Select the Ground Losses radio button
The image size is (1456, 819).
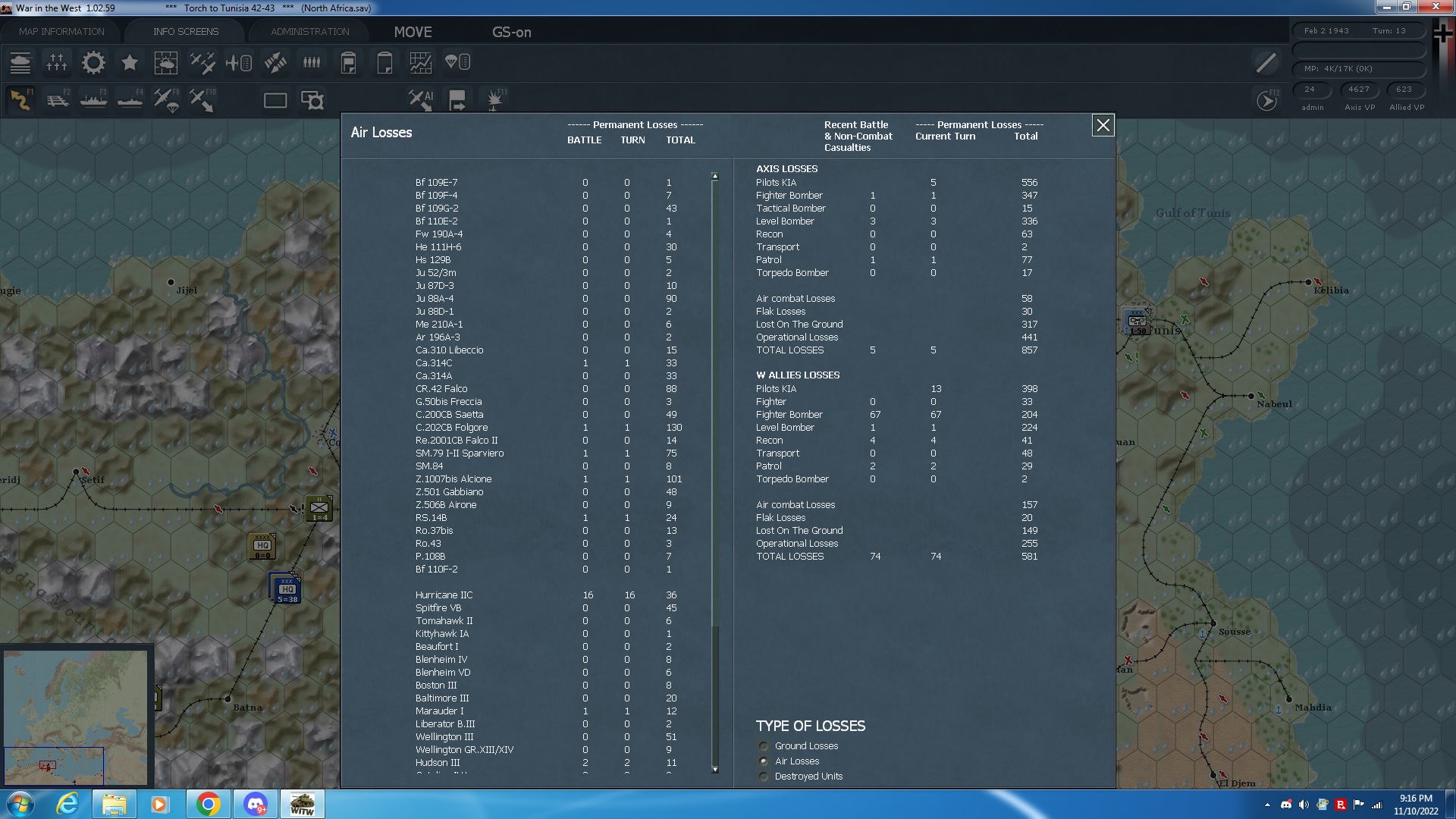(763, 746)
